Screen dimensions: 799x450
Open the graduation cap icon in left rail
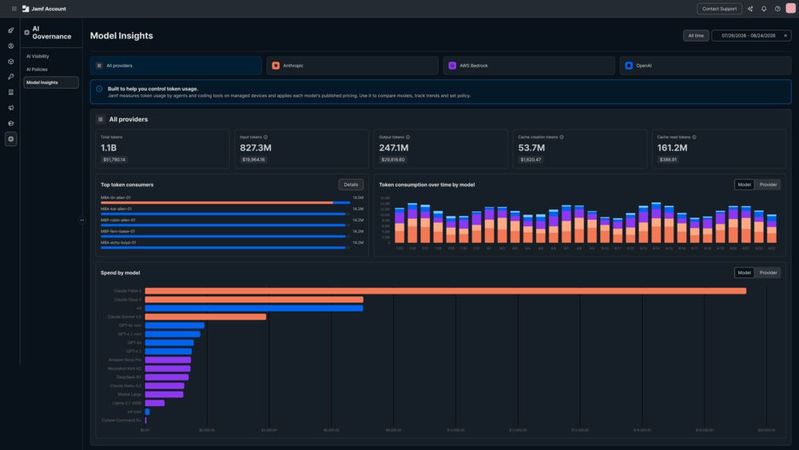point(11,123)
